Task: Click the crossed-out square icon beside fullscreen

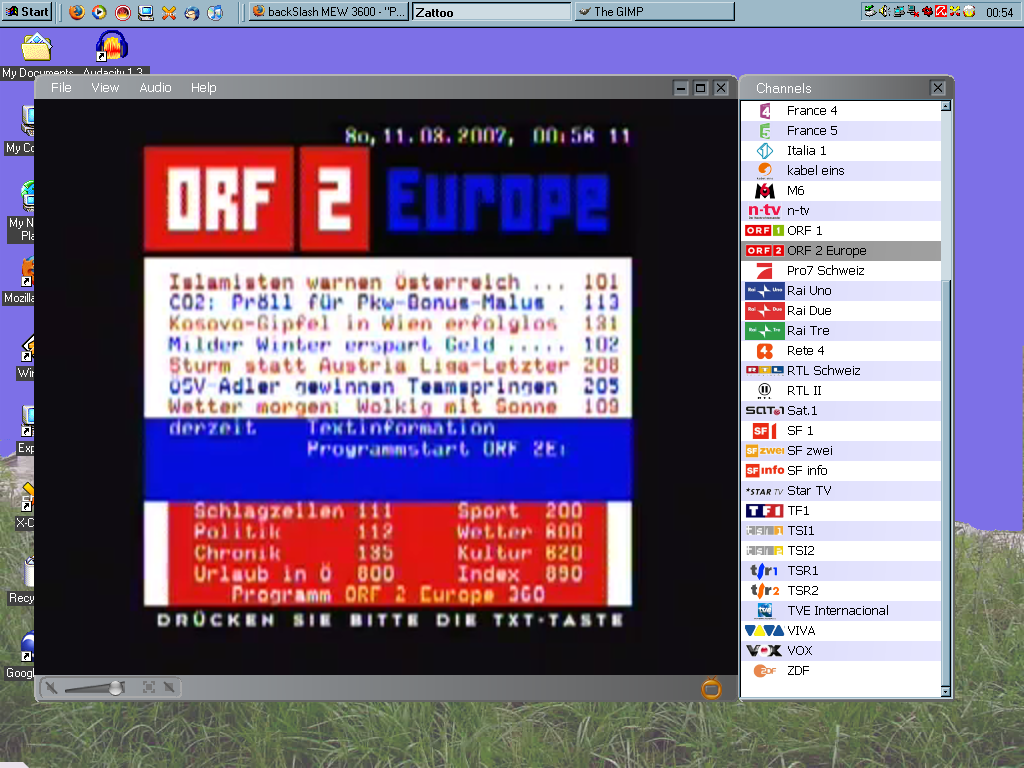Action: pyautogui.click(x=169, y=687)
